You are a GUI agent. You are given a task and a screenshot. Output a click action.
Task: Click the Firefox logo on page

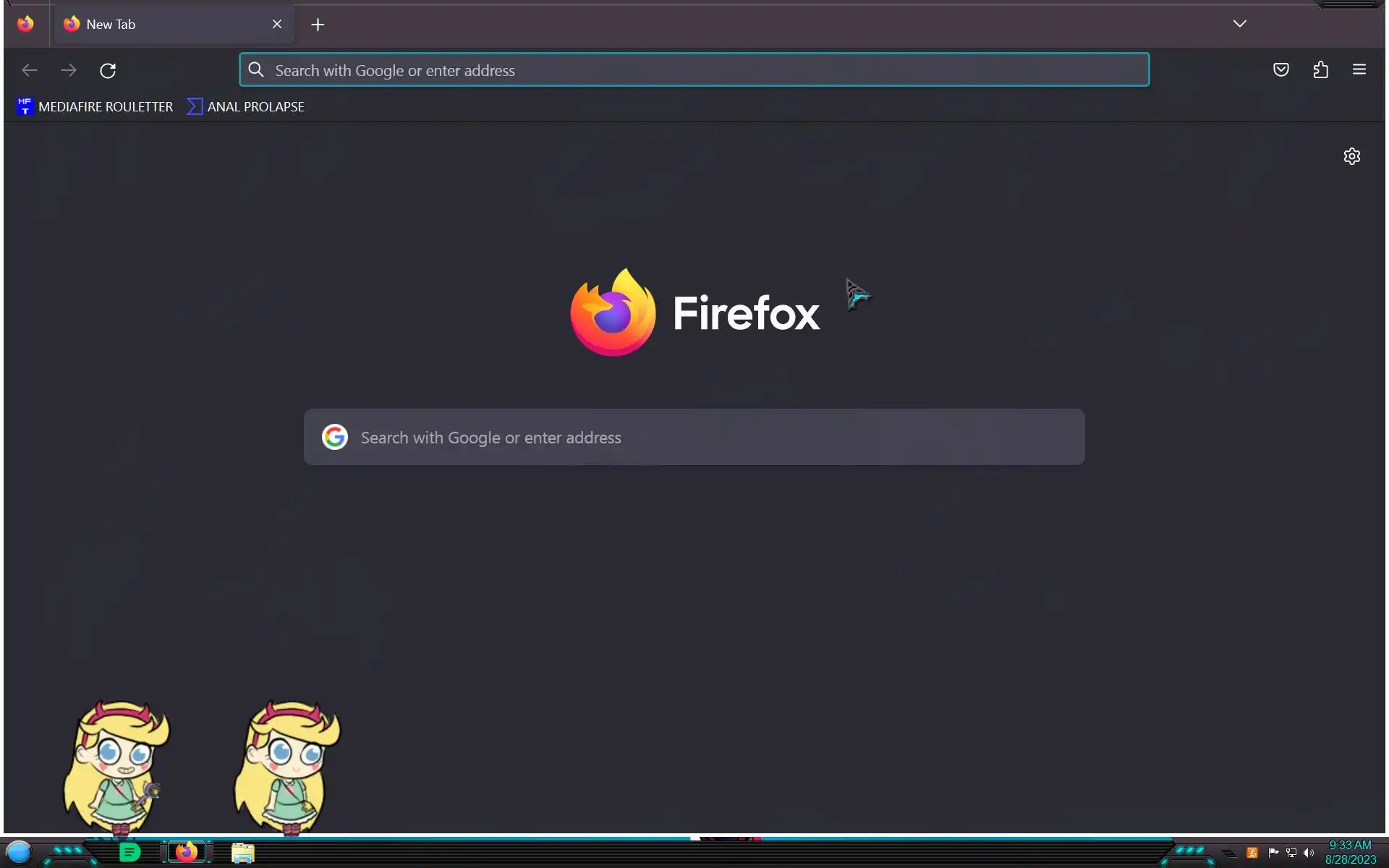[613, 313]
